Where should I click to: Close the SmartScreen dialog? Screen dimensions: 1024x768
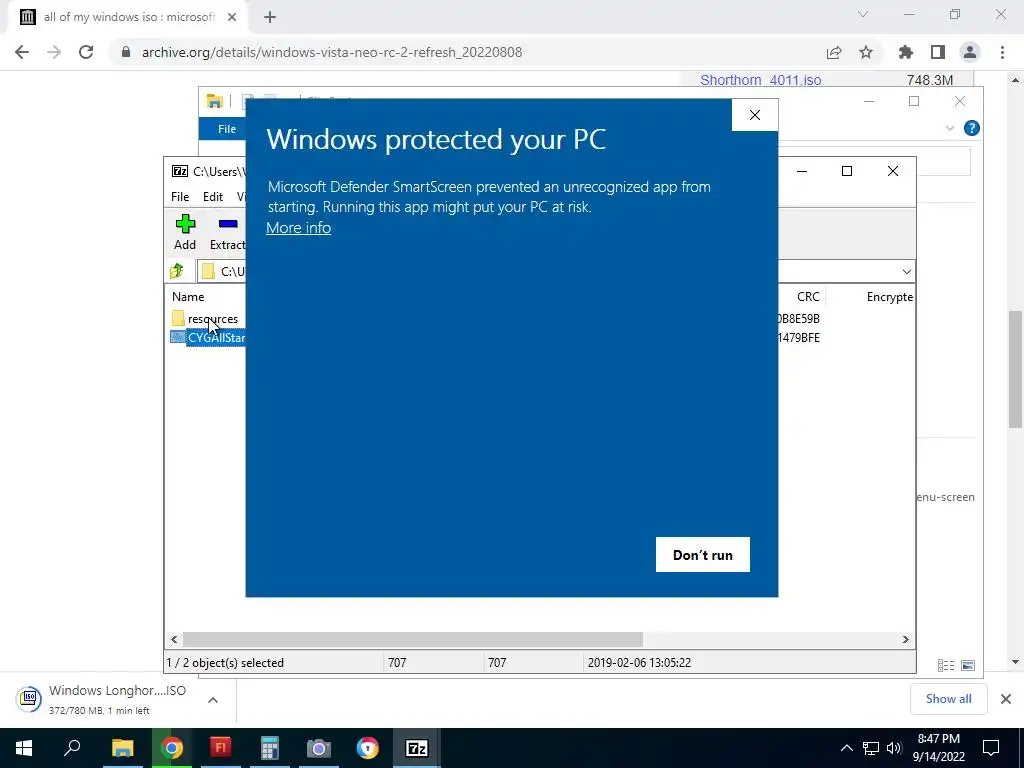pos(755,115)
